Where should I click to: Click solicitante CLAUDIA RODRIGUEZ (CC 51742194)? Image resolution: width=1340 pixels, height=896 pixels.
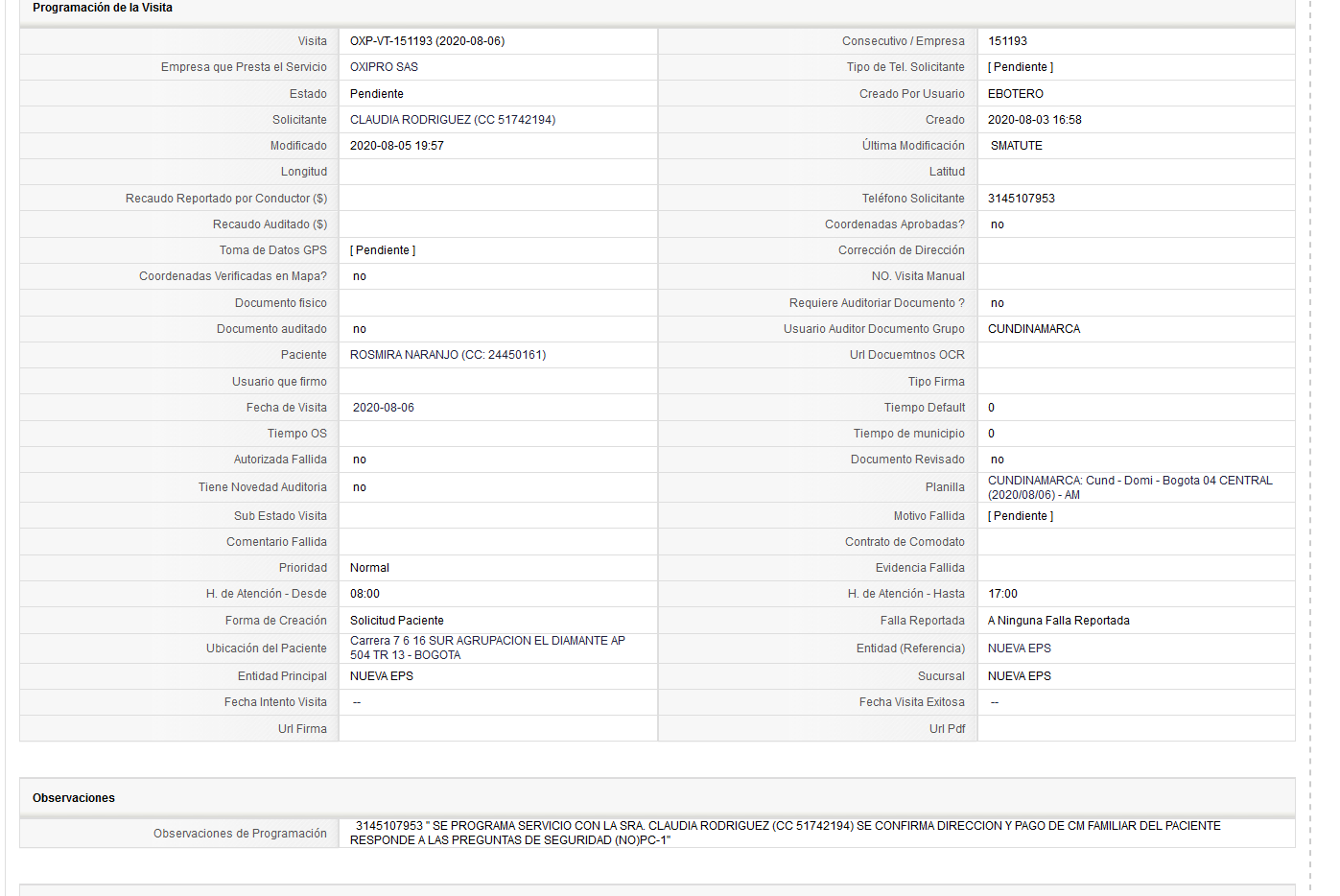pos(453,120)
